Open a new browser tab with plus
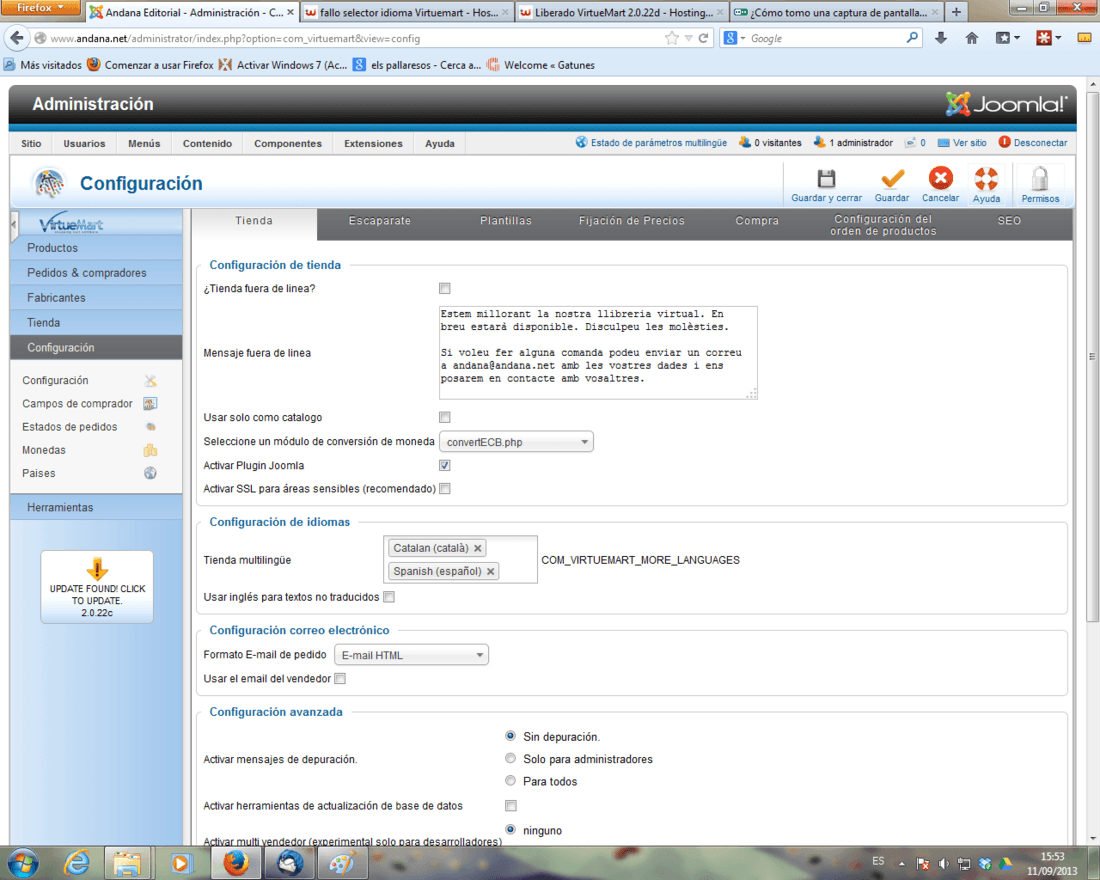 (955, 12)
